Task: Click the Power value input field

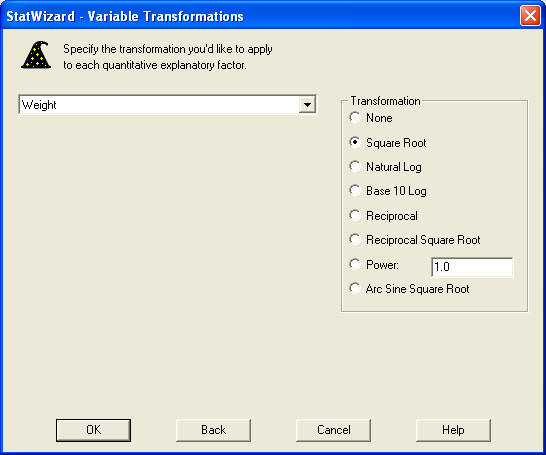Action: [x=472, y=267]
